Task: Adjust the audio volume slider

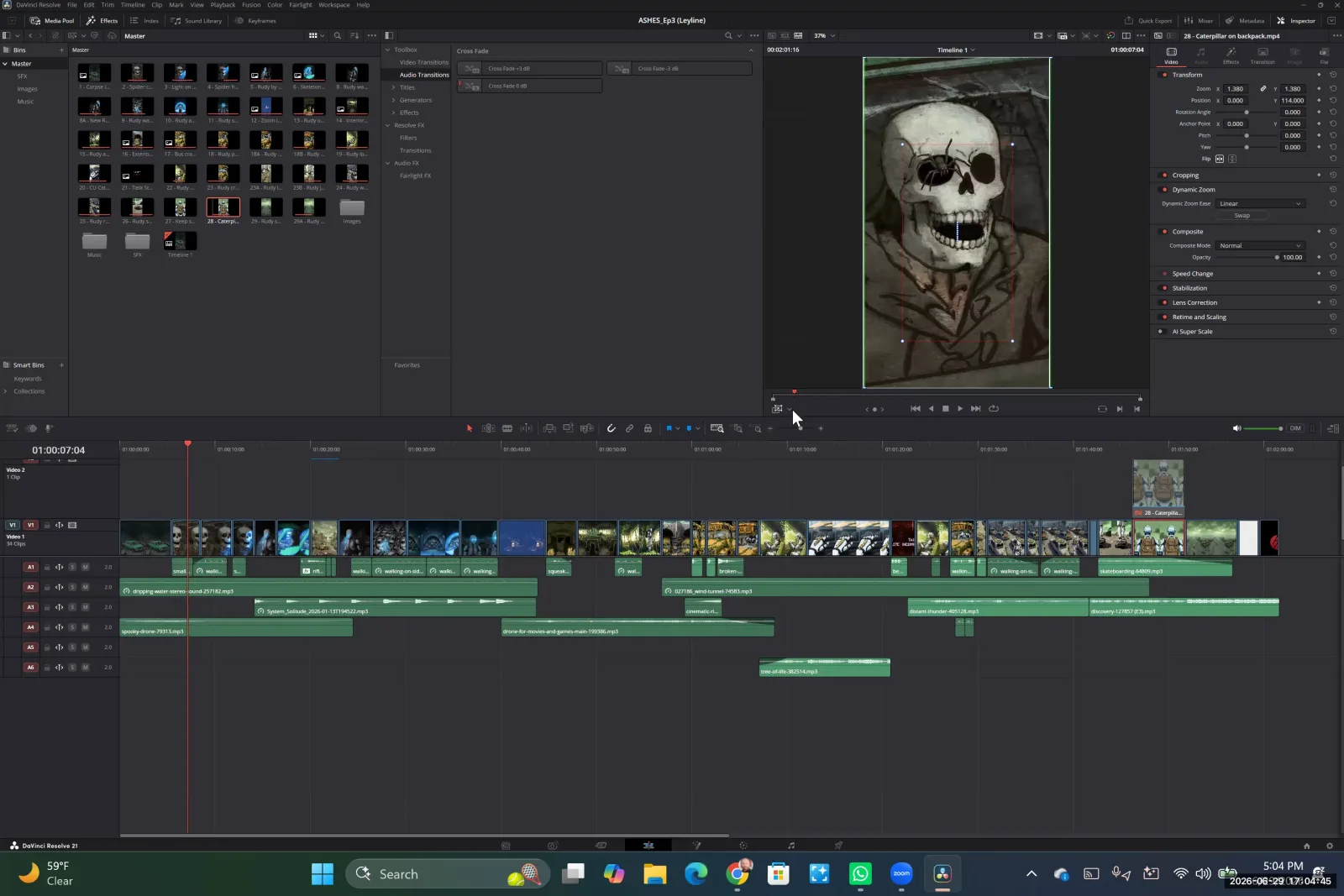Action: coord(1263,429)
